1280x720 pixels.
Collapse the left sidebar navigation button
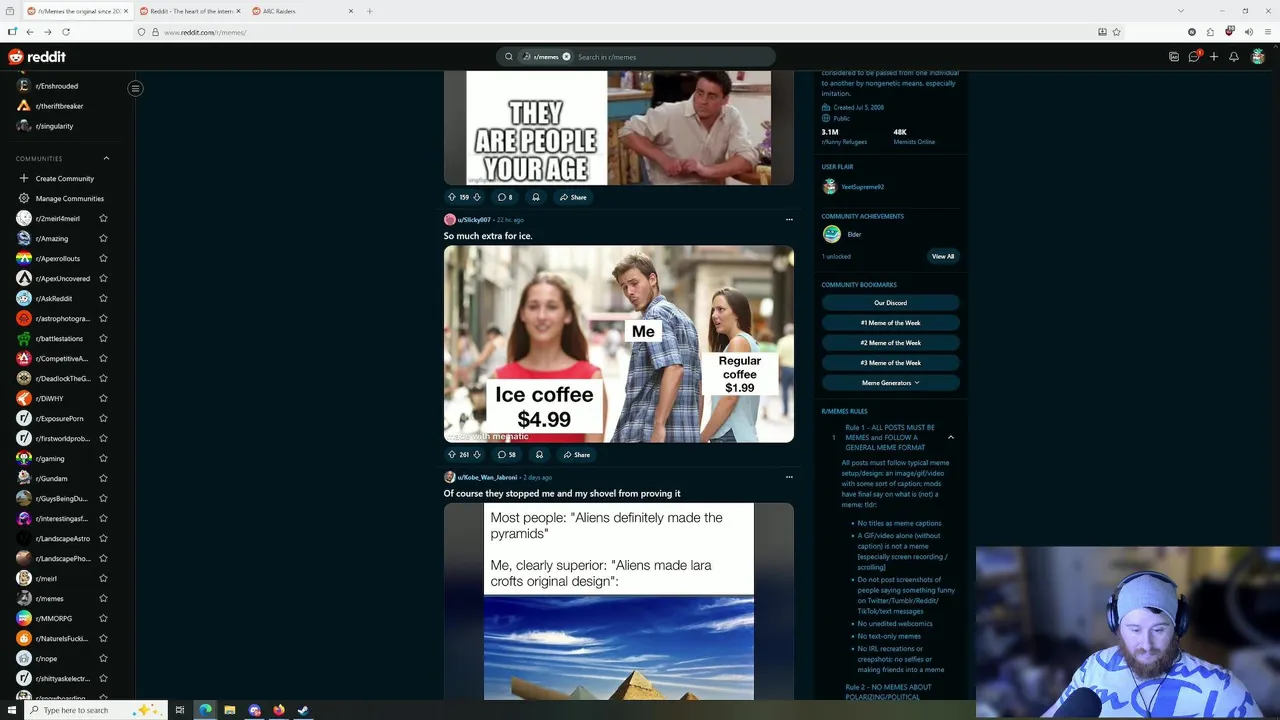tap(135, 88)
